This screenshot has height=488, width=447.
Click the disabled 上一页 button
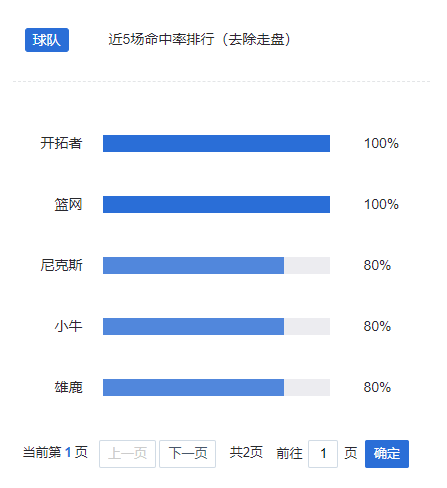pyautogui.click(x=127, y=454)
